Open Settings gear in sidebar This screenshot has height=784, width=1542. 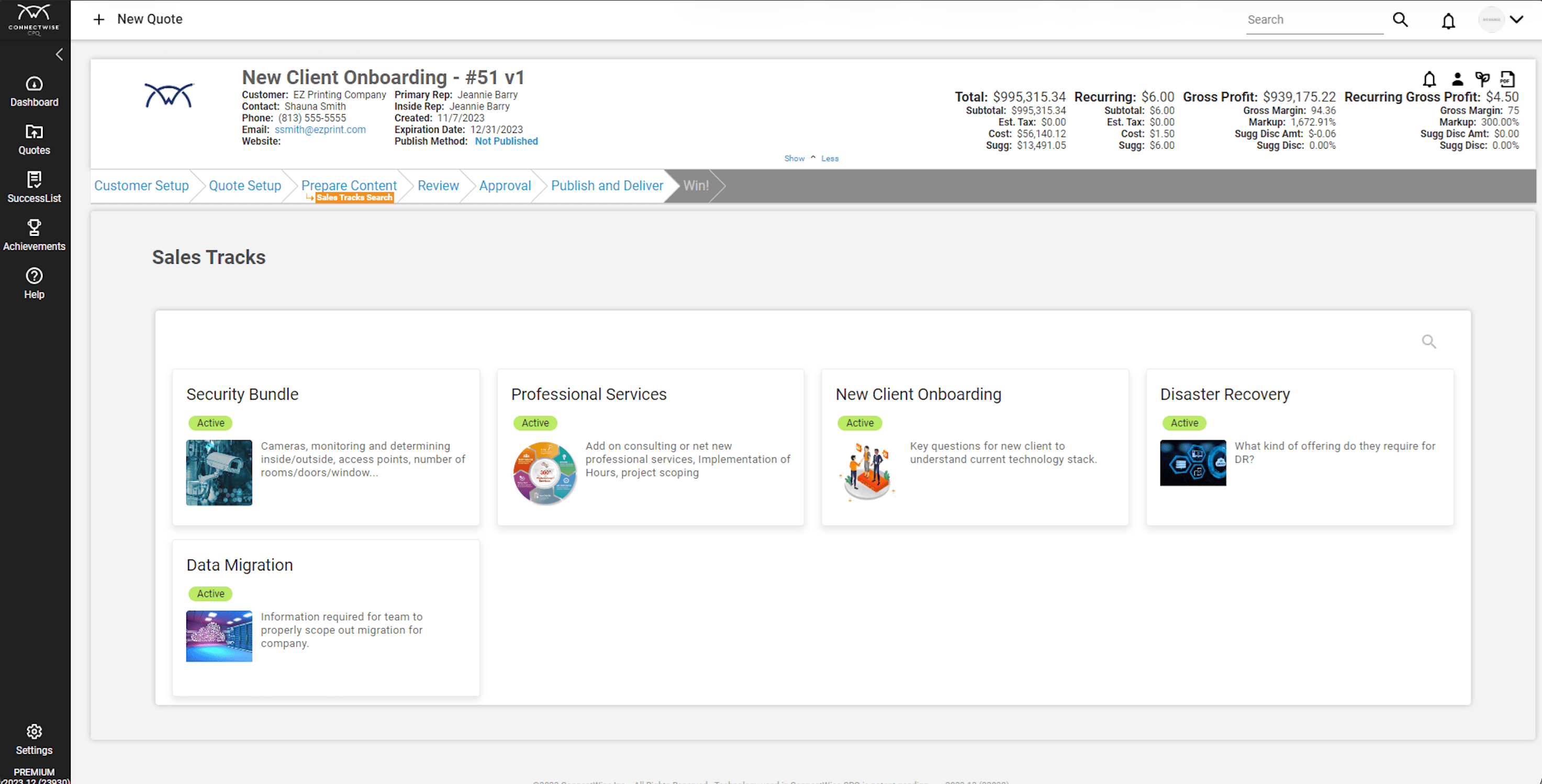pos(34,739)
